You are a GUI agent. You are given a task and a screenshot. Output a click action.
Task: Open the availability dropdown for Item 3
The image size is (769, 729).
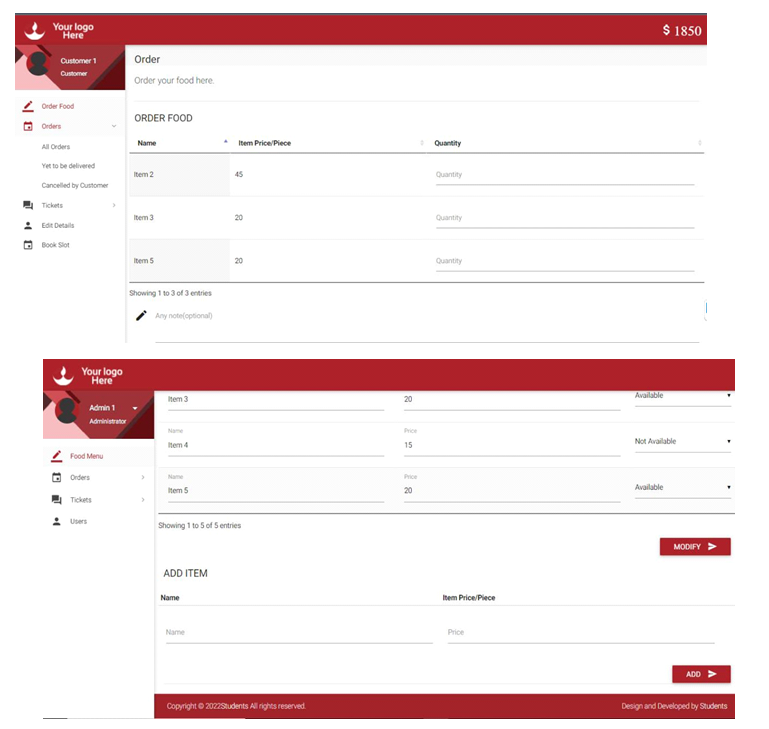(x=683, y=396)
